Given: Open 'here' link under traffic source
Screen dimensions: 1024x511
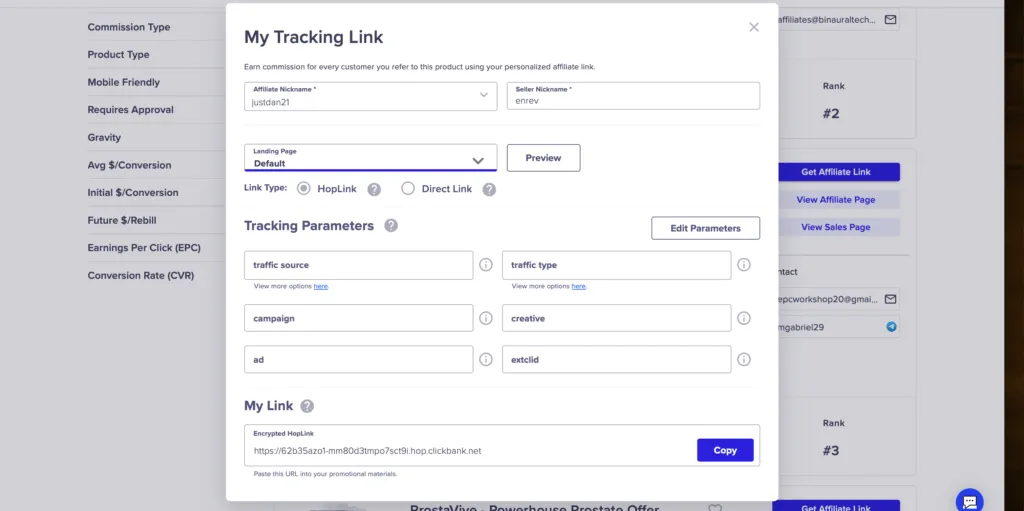Looking at the screenshot, I should pos(320,286).
